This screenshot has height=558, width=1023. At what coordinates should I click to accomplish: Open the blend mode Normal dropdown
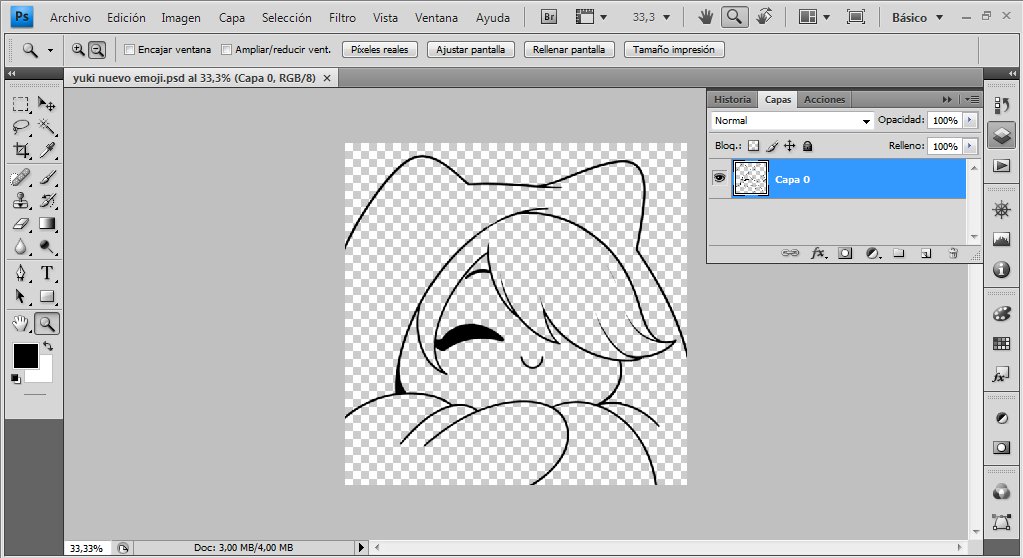tap(791, 121)
